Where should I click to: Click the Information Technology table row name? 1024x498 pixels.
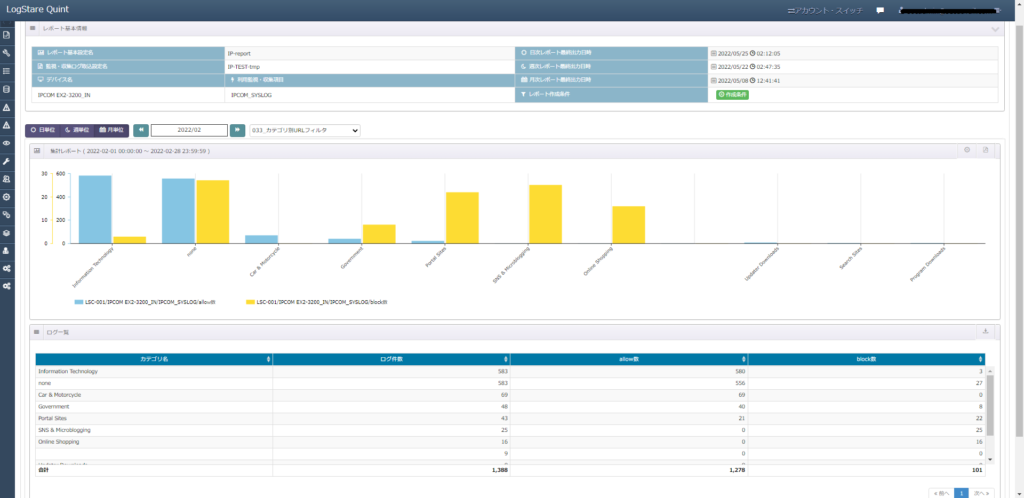pyautogui.click(x=68, y=371)
